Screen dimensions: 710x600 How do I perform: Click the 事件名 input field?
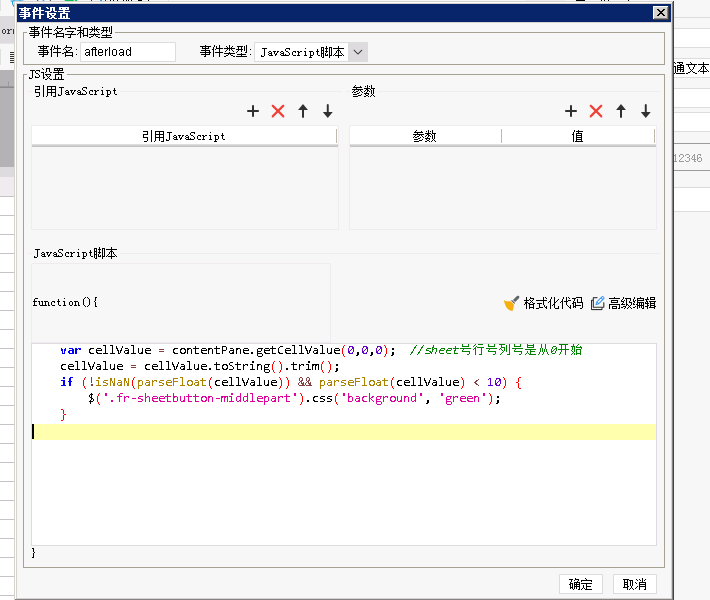click(x=127, y=52)
